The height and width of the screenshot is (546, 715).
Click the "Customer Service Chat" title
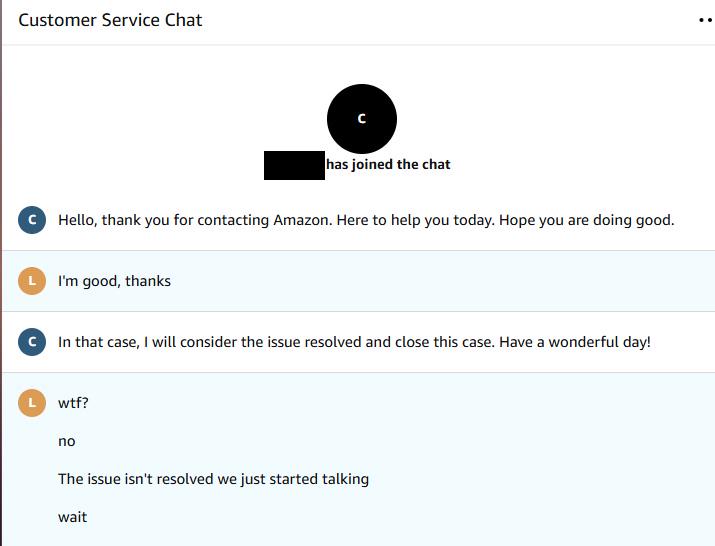[x=110, y=20]
